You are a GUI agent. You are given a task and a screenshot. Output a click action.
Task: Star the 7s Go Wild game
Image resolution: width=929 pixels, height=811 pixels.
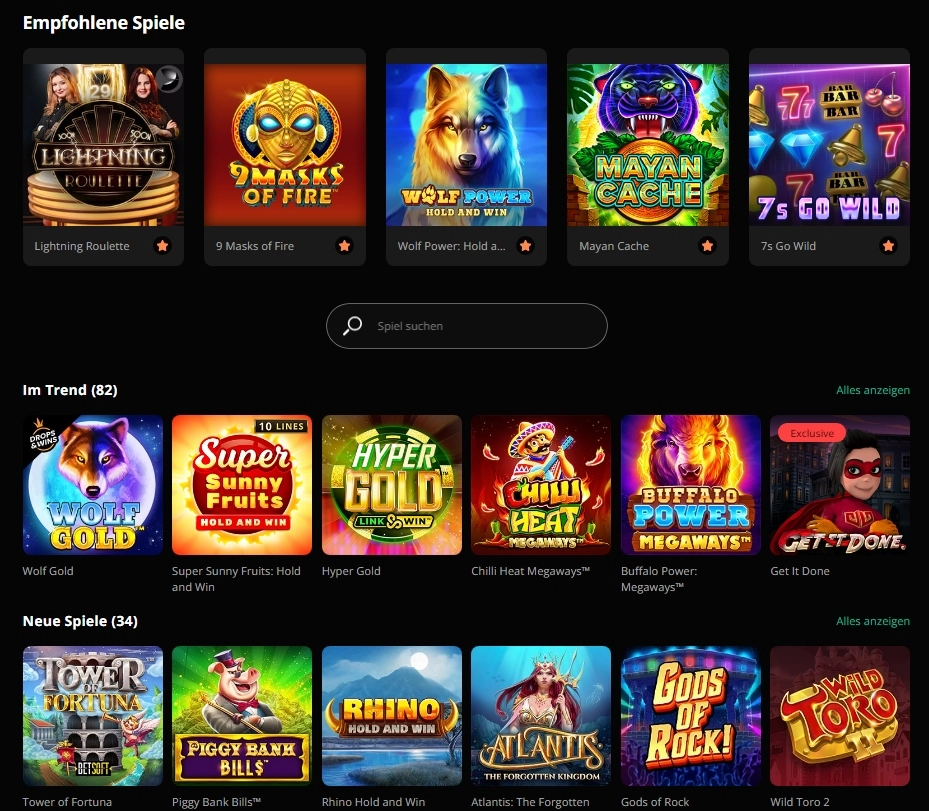tap(888, 246)
